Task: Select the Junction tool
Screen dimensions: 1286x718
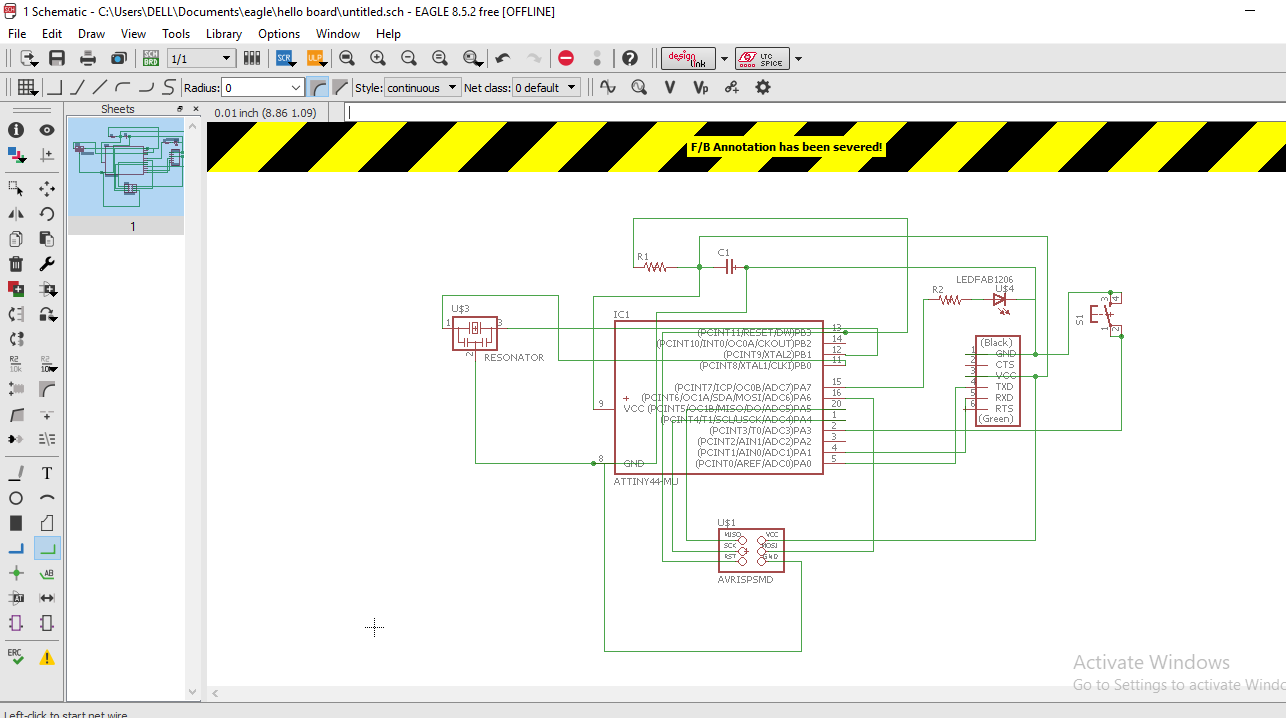Action: [x=16, y=573]
